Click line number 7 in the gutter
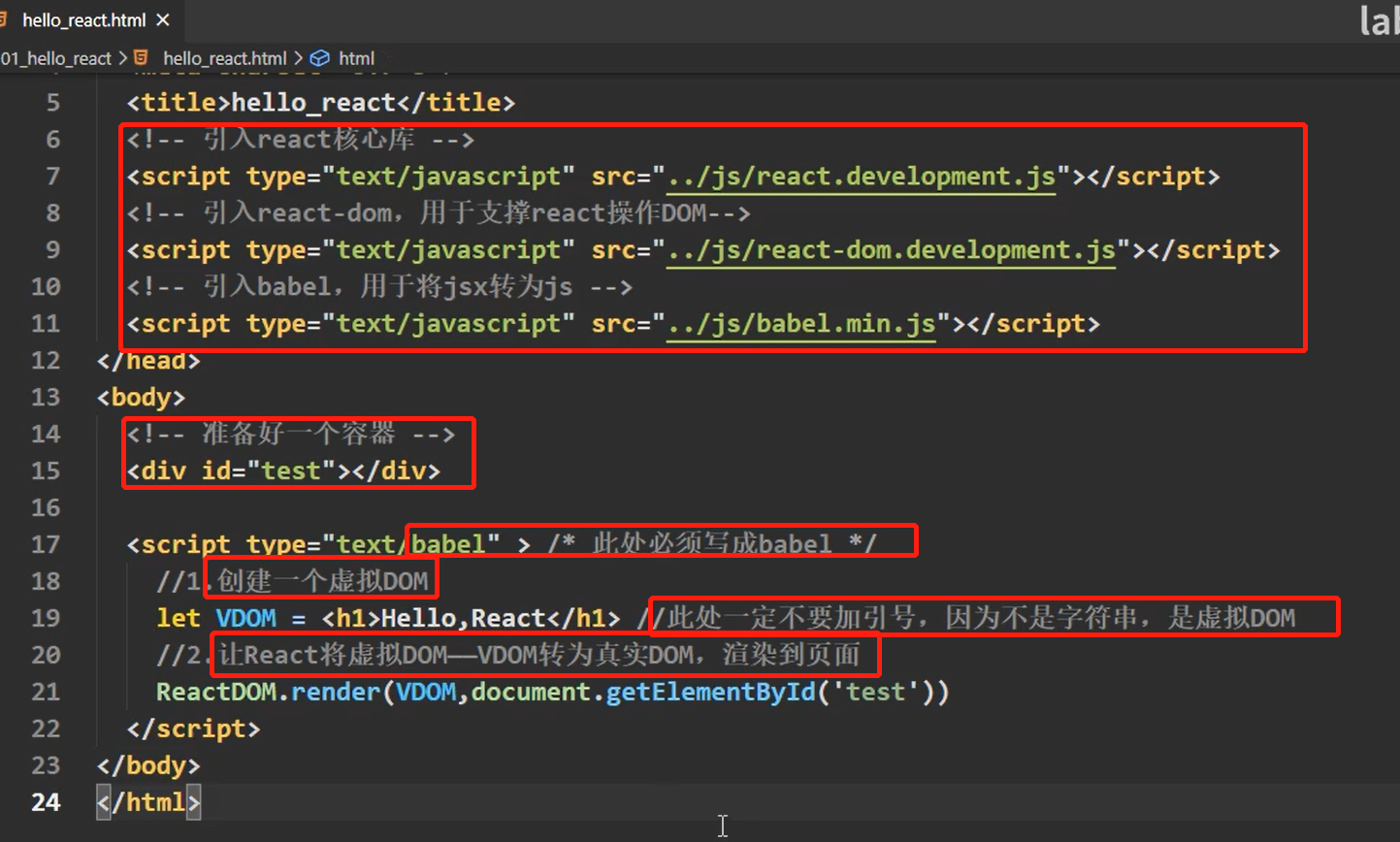 (x=52, y=177)
